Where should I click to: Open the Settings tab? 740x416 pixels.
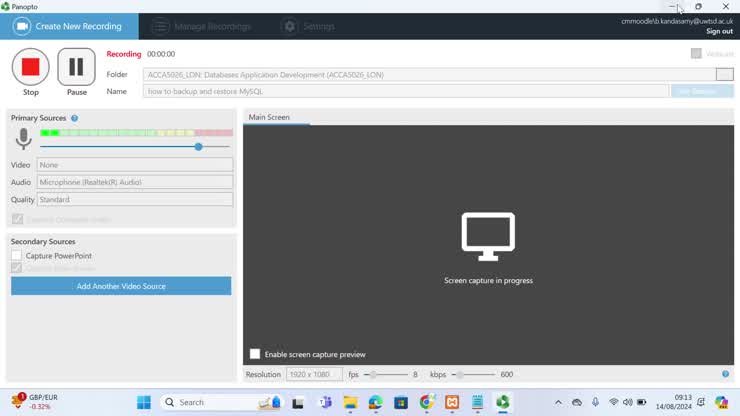pos(308,26)
